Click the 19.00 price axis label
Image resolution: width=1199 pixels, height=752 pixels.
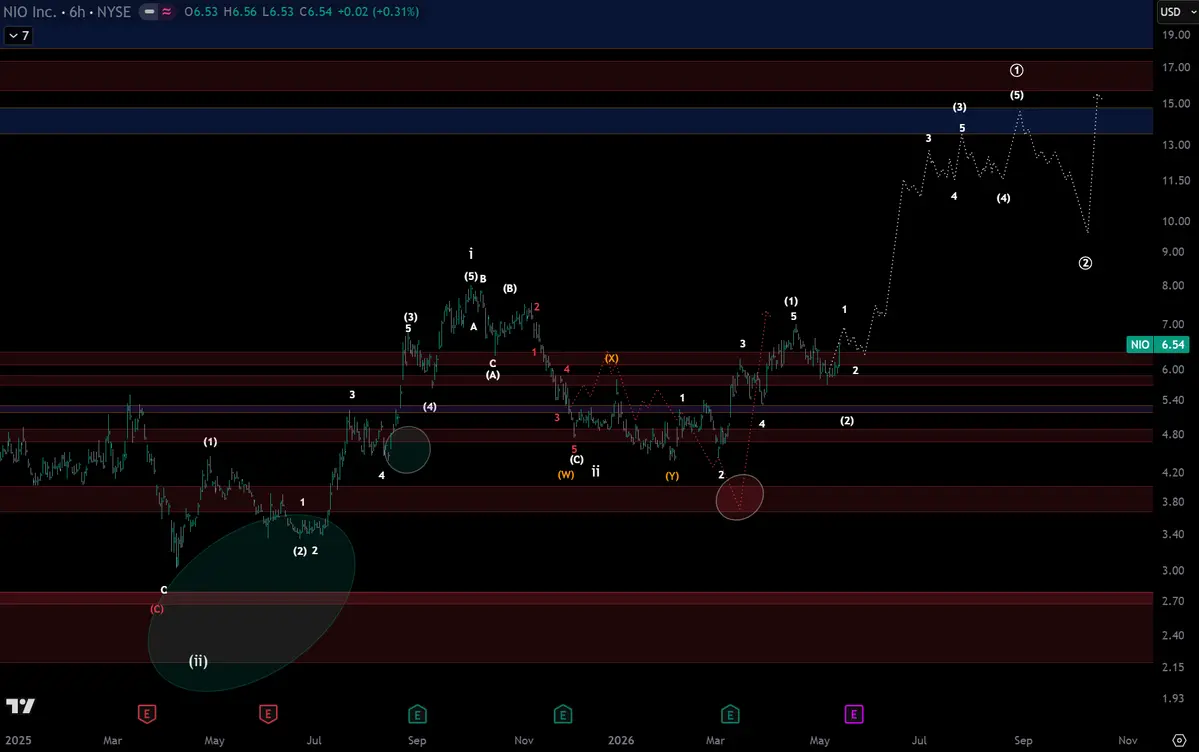coord(1175,35)
